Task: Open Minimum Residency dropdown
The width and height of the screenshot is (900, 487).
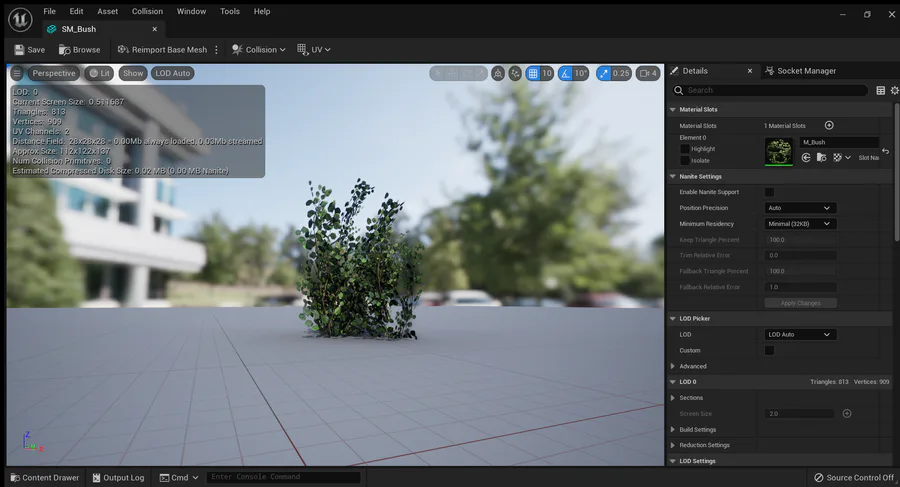Action: point(800,224)
